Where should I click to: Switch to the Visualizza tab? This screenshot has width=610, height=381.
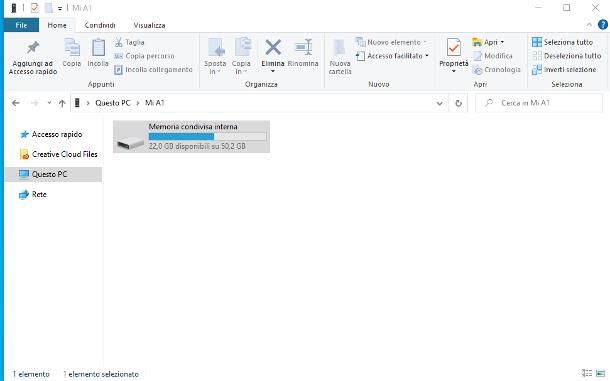coord(149,25)
